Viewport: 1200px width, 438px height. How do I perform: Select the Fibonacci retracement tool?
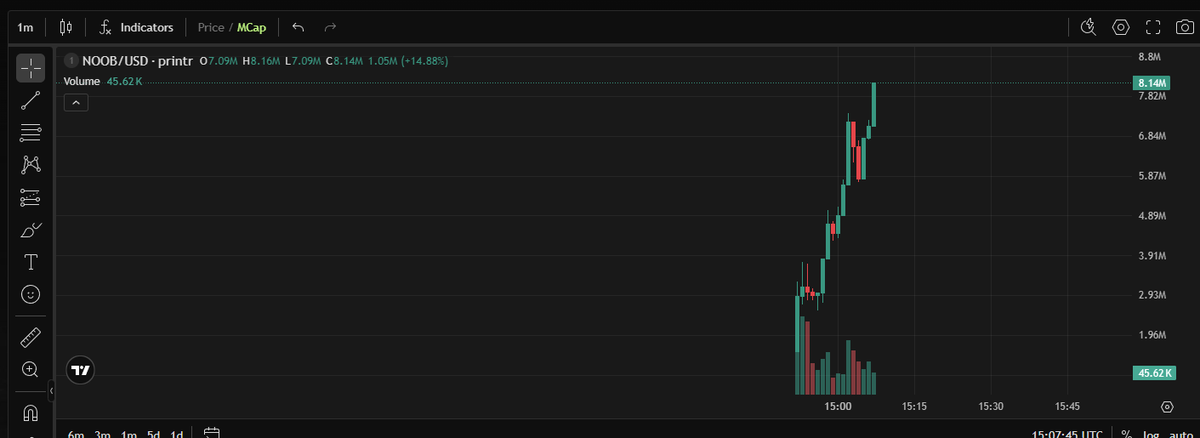(x=31, y=132)
